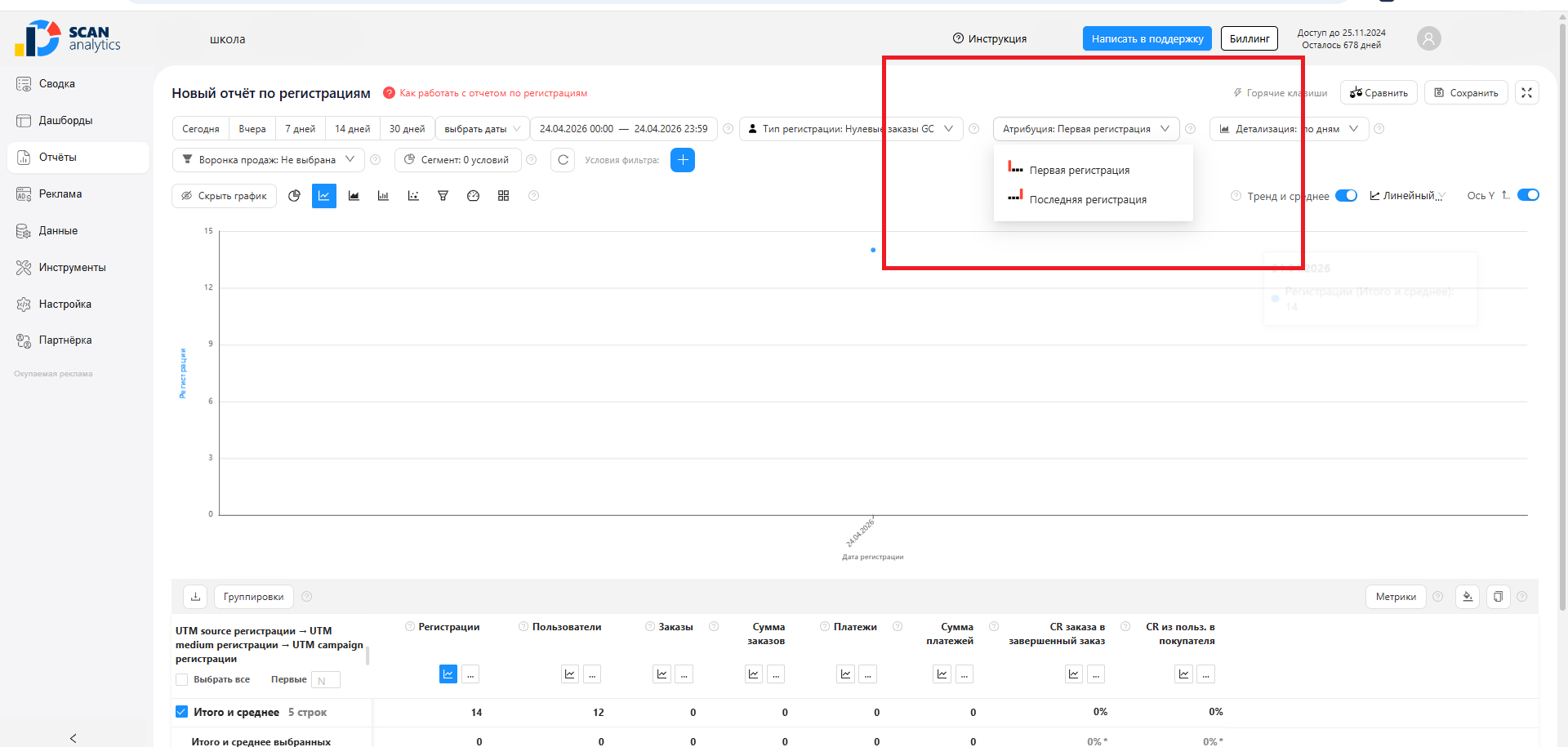Select the Вчера date preset
Screen dimensions: 1568x747
pos(252,129)
